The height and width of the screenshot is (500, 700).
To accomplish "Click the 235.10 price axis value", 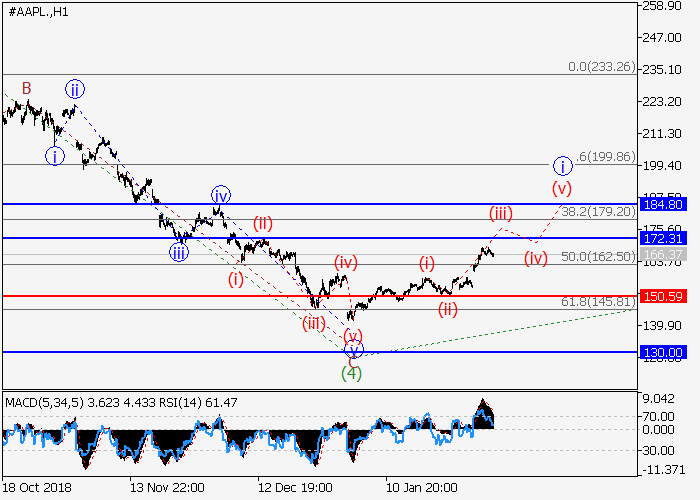I will 662,70.
